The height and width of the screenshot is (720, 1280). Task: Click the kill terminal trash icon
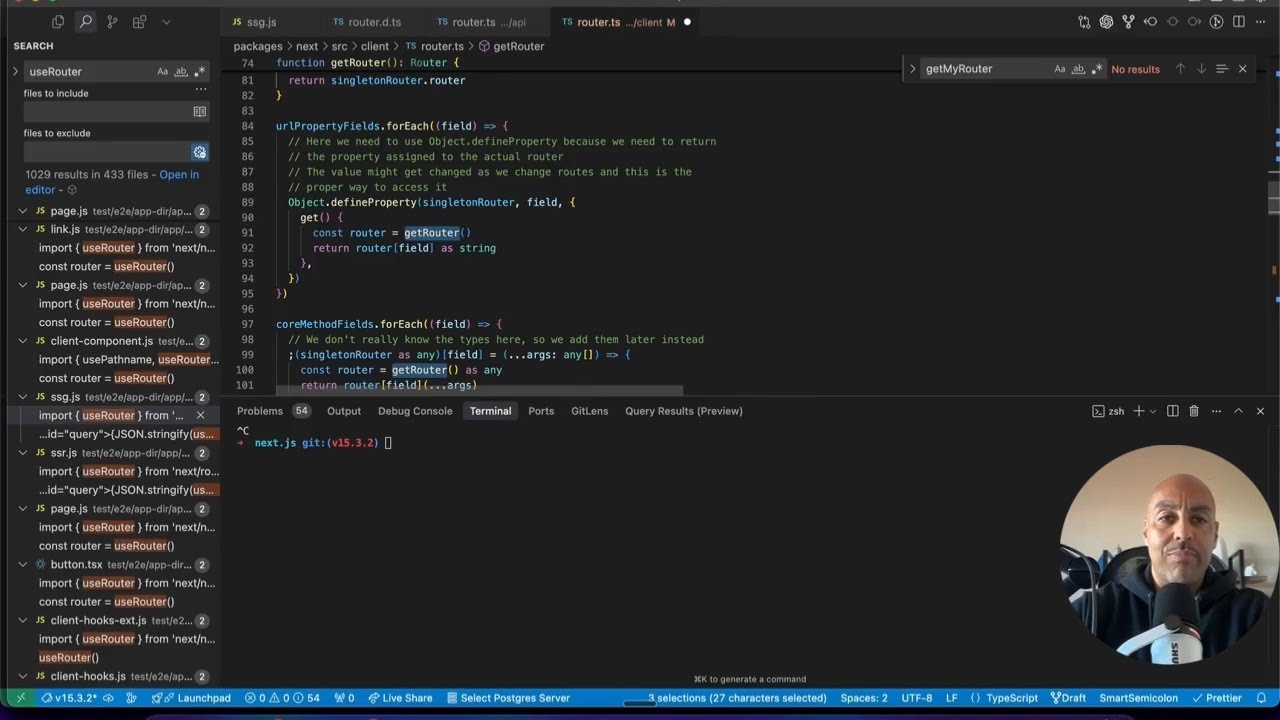coord(1194,411)
